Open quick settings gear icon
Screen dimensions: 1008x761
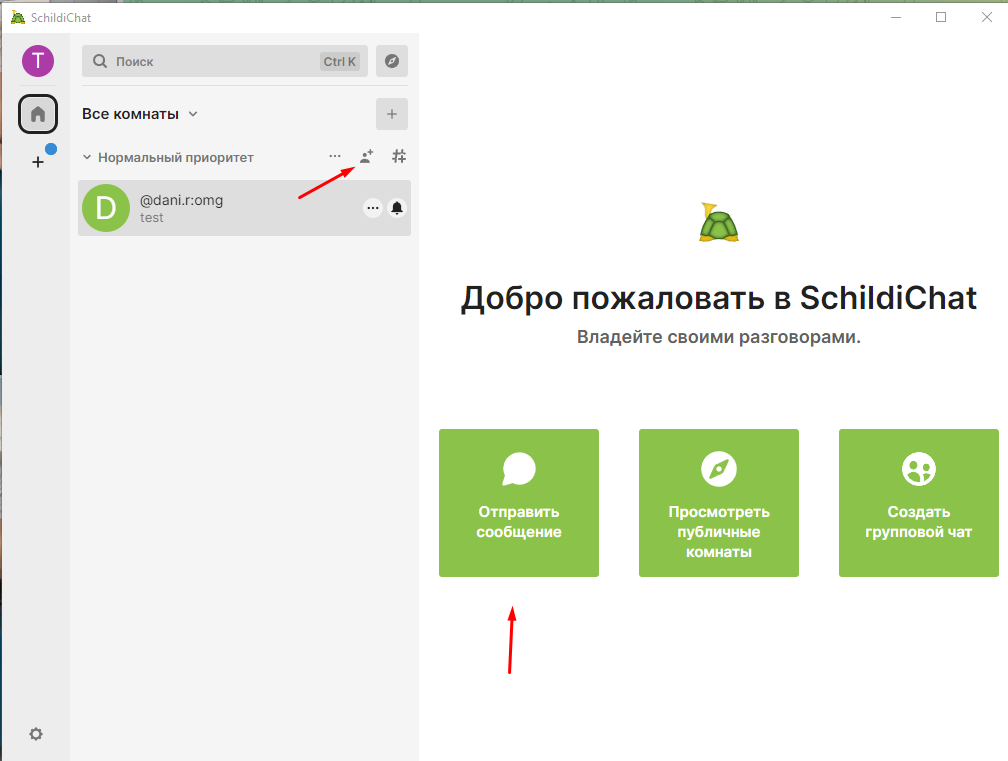[x=36, y=734]
